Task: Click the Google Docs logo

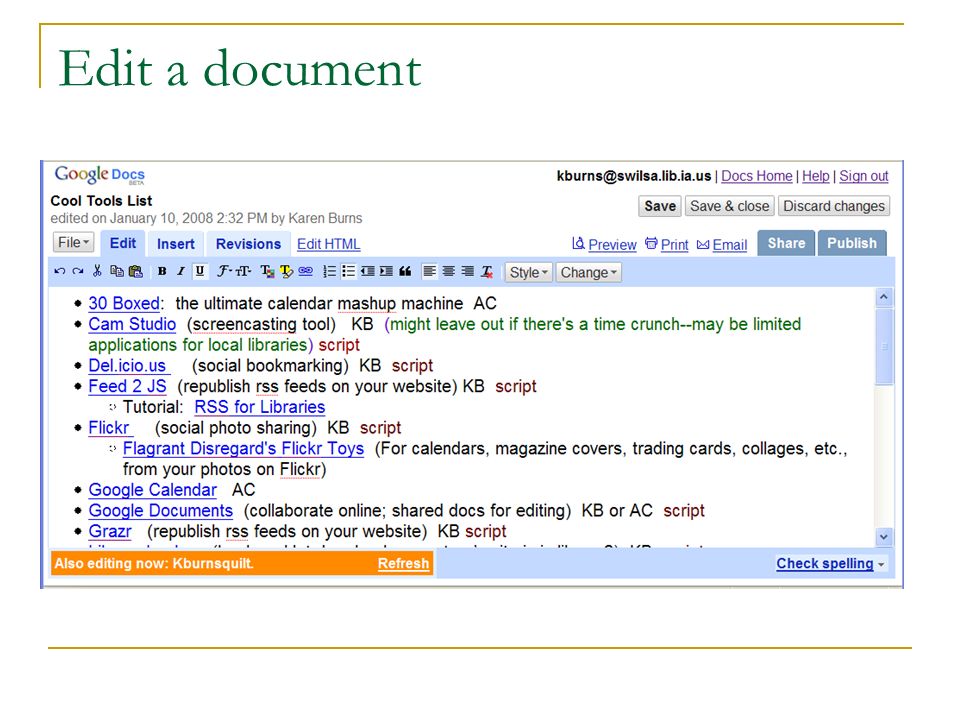Action: [x=100, y=174]
